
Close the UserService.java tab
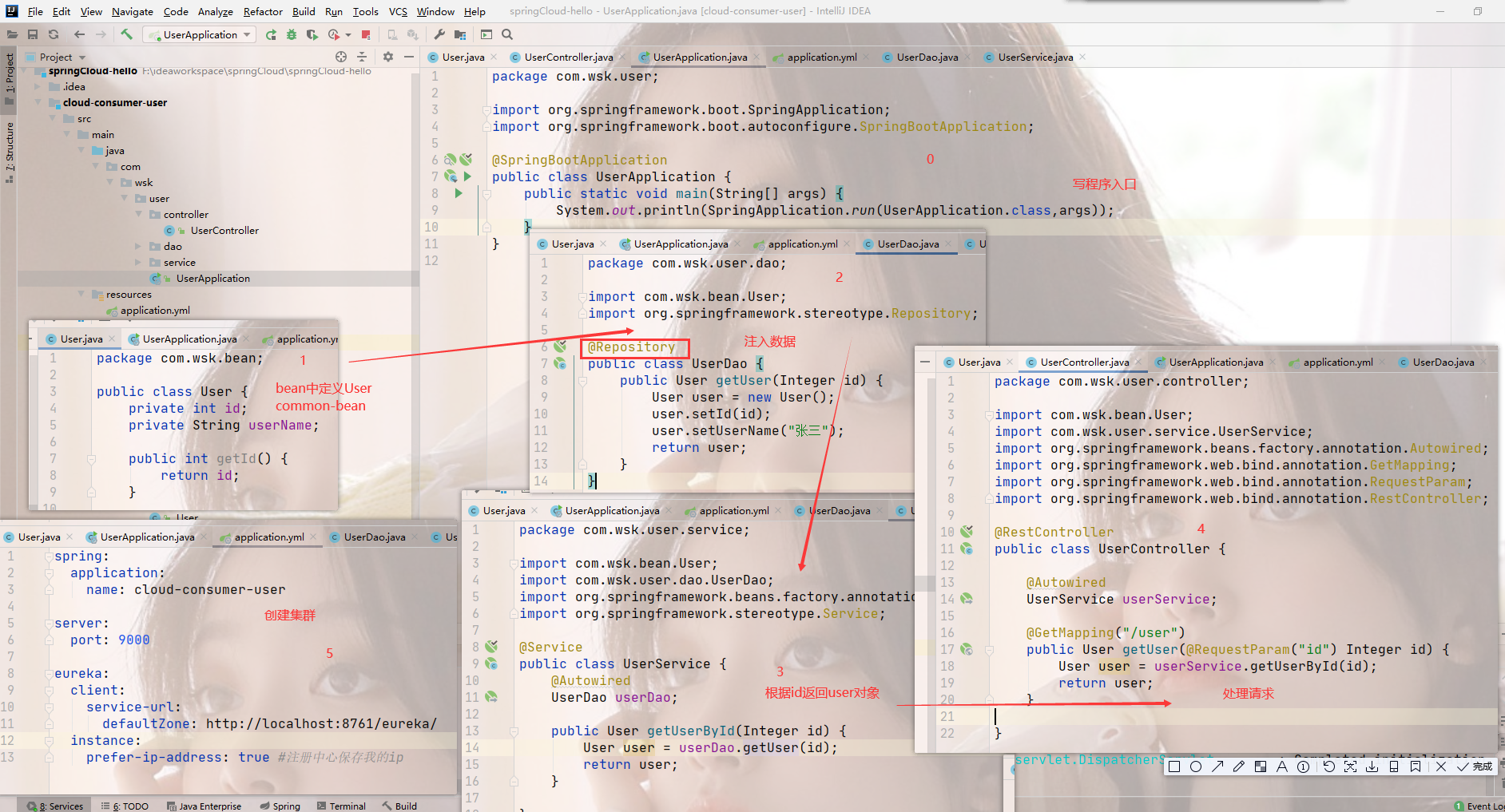point(1082,57)
